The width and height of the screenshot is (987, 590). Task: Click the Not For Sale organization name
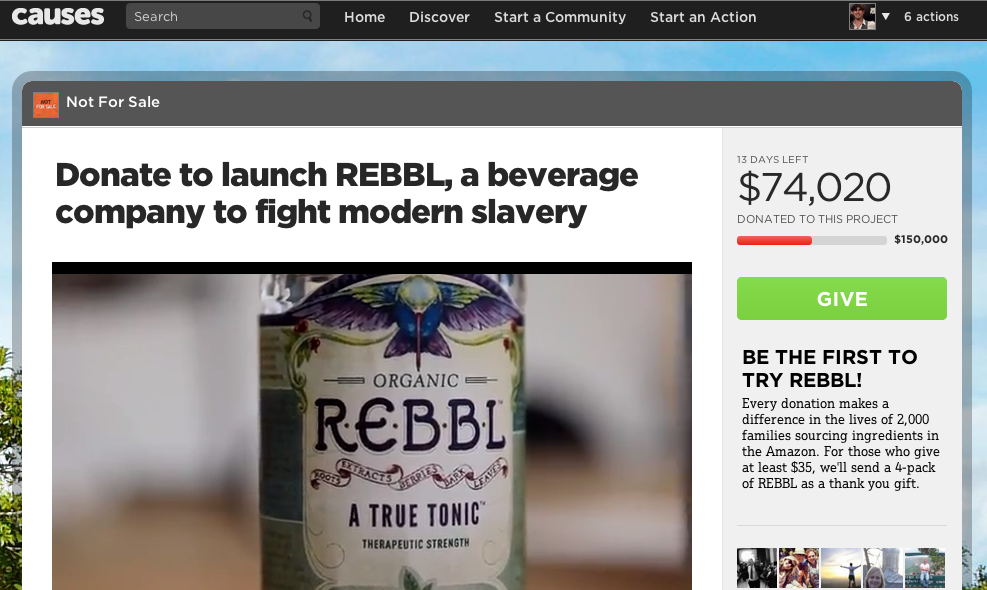pos(113,102)
